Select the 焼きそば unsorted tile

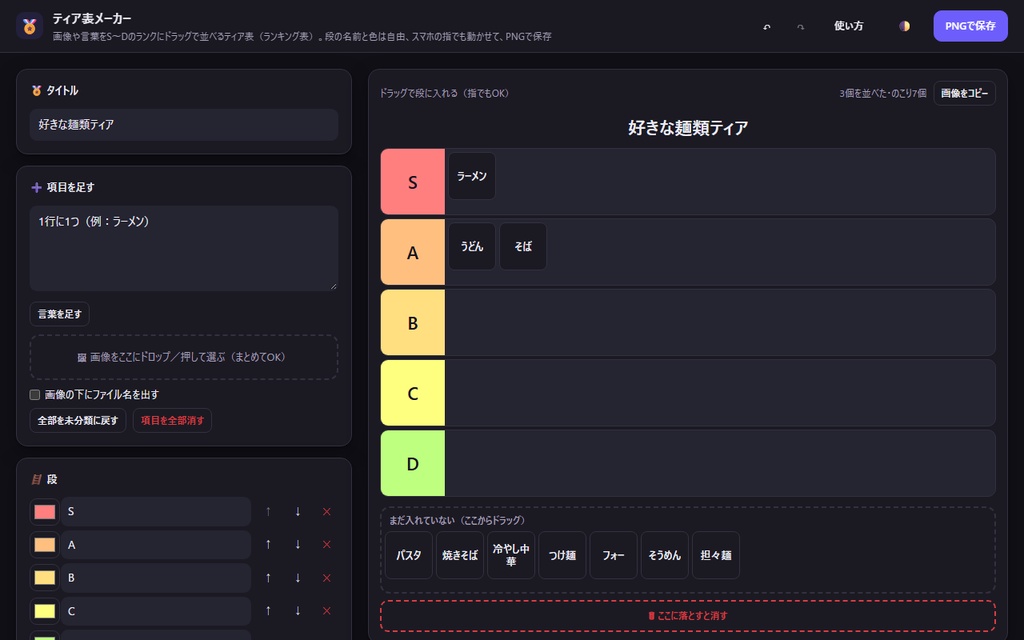point(460,555)
